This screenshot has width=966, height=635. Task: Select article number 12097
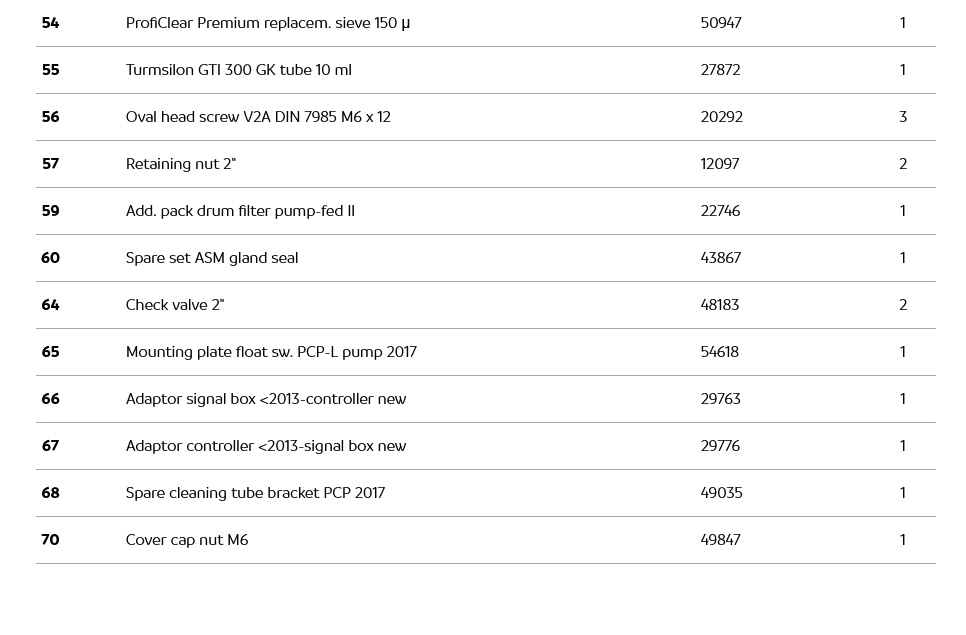[719, 164]
